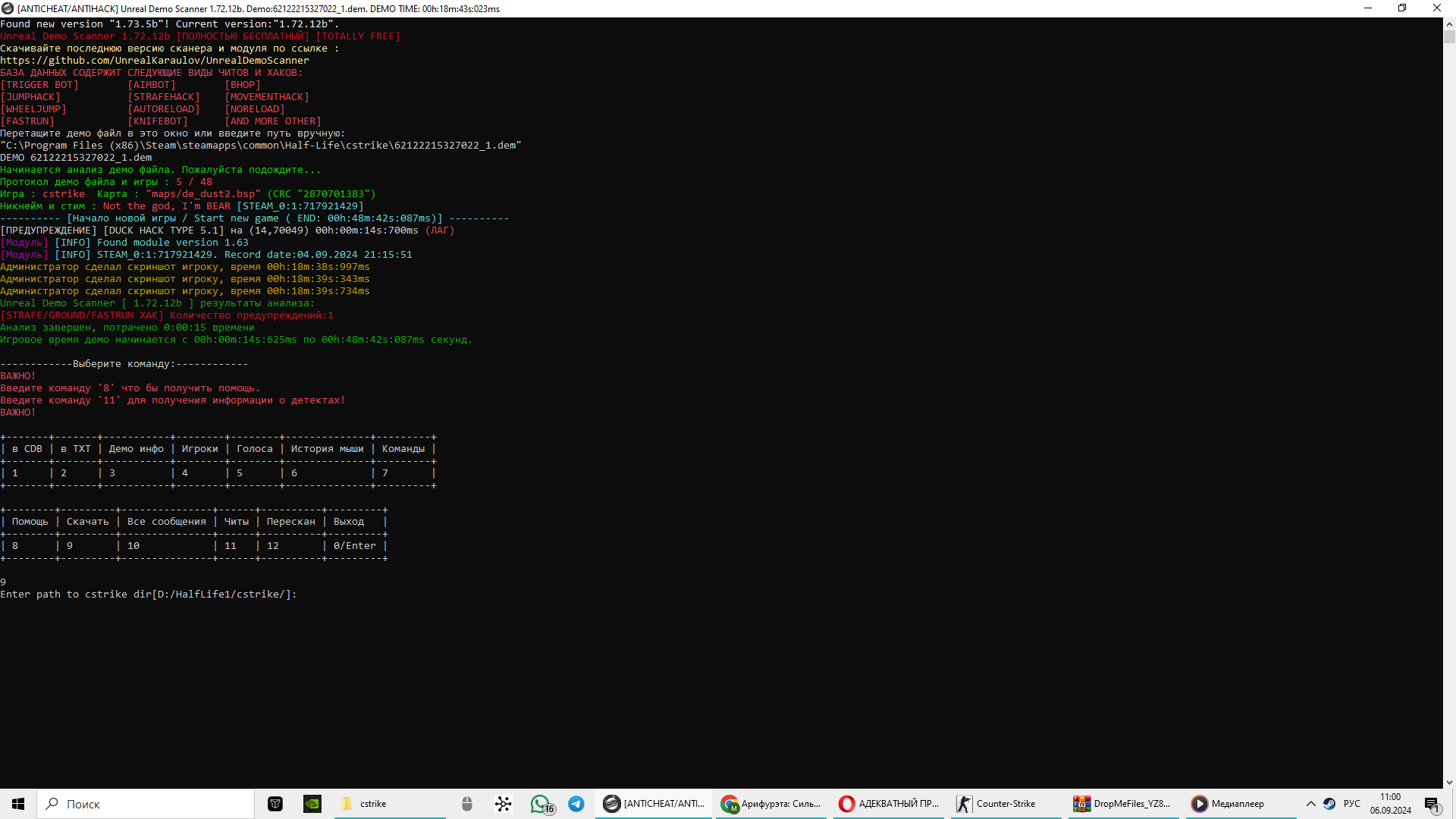The height and width of the screenshot is (819, 1456).
Task: Click the "Читы" table cell
Action: (x=237, y=522)
